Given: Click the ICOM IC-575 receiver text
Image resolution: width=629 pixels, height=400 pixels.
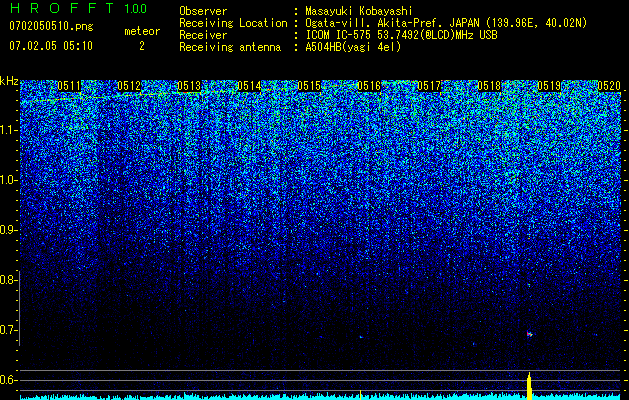Looking at the screenshot, I should click(x=401, y=35).
